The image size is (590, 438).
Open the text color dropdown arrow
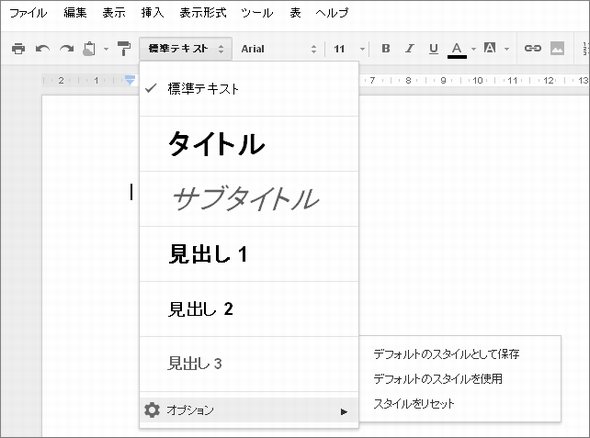[x=473, y=49]
